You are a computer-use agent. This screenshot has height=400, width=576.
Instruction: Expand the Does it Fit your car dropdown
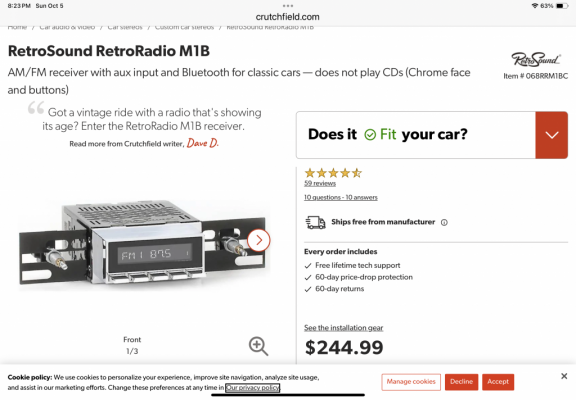pos(552,135)
